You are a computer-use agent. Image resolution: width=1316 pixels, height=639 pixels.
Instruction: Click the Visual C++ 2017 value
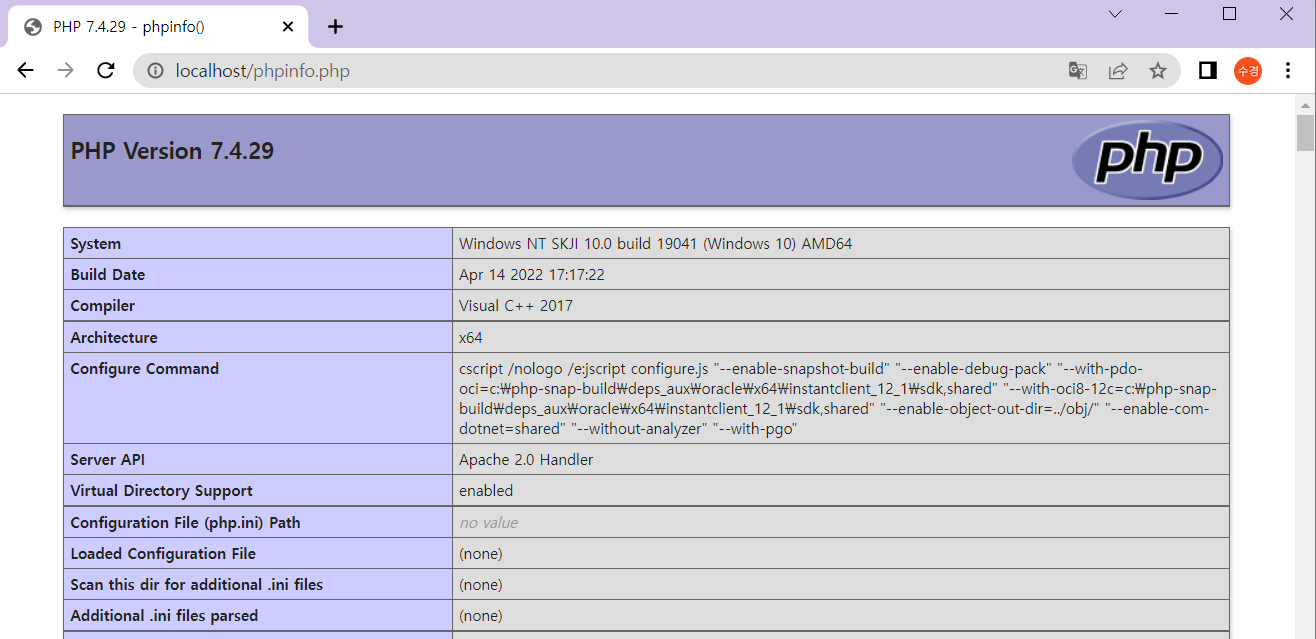pos(516,306)
